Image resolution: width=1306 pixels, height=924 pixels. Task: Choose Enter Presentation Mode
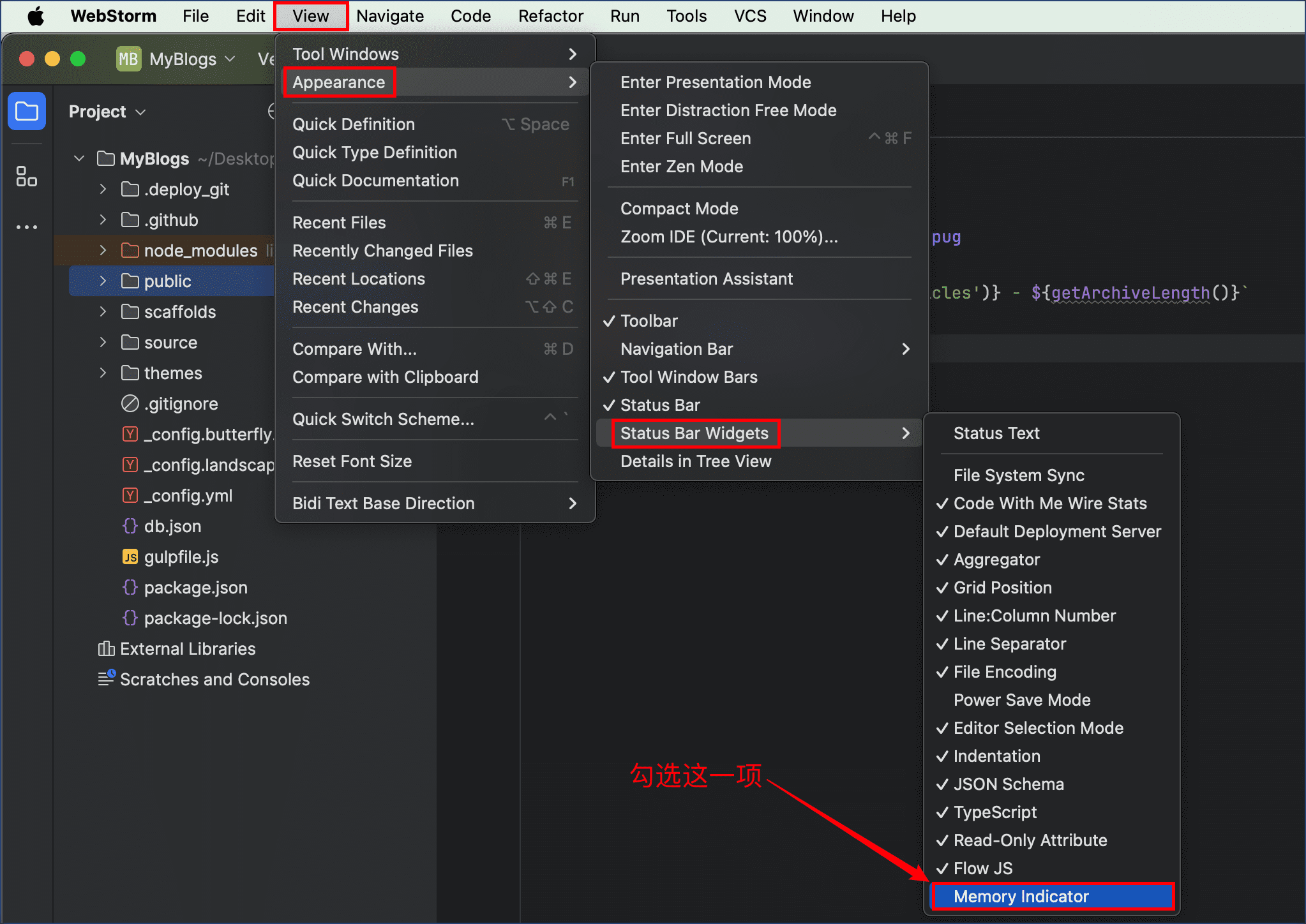(759, 82)
